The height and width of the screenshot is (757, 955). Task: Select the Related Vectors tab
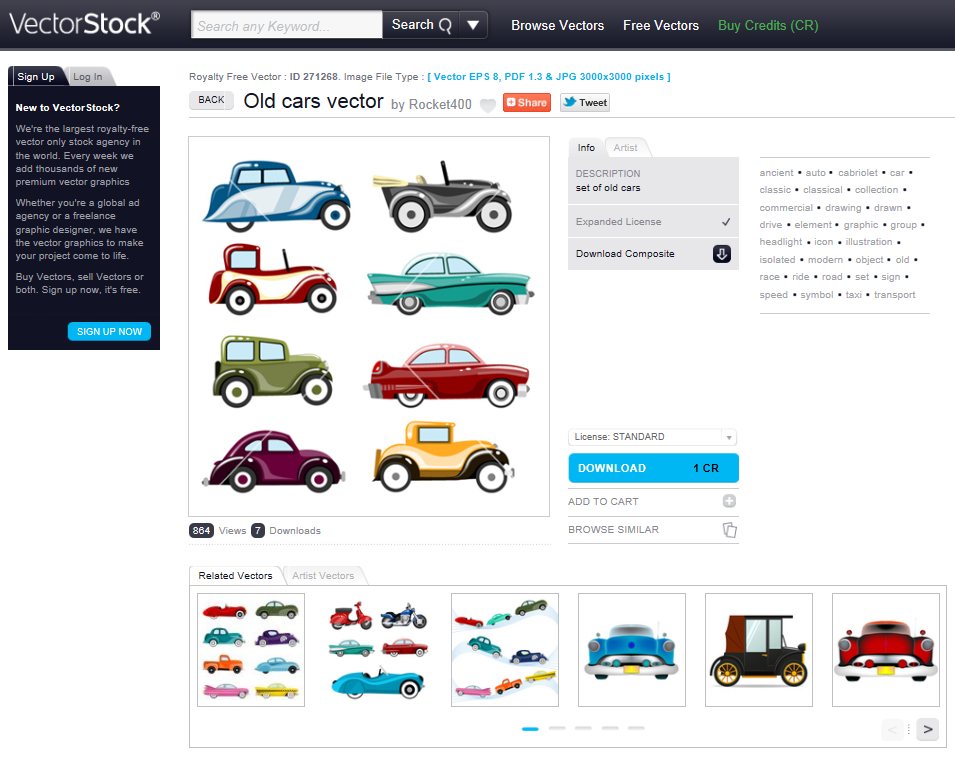click(x=235, y=576)
